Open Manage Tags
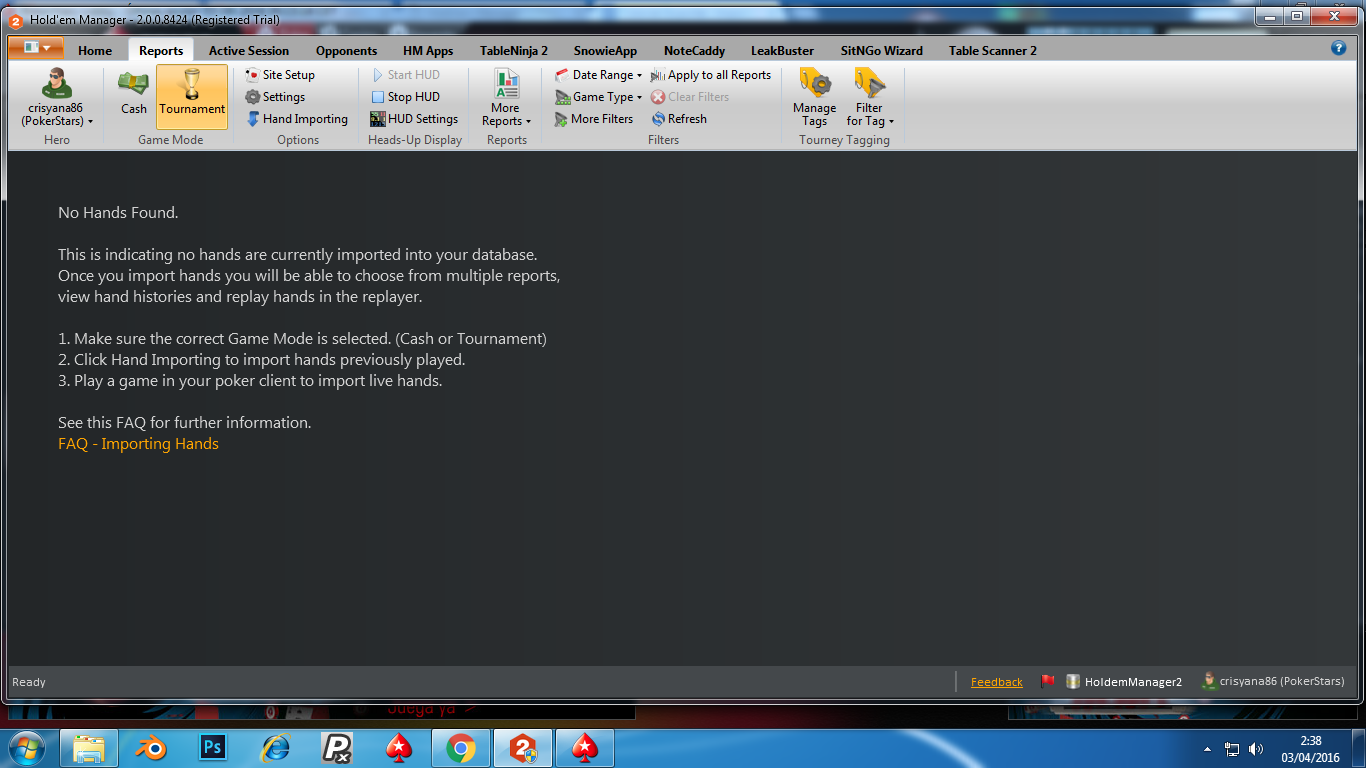This screenshot has width=1366, height=768. (x=814, y=98)
